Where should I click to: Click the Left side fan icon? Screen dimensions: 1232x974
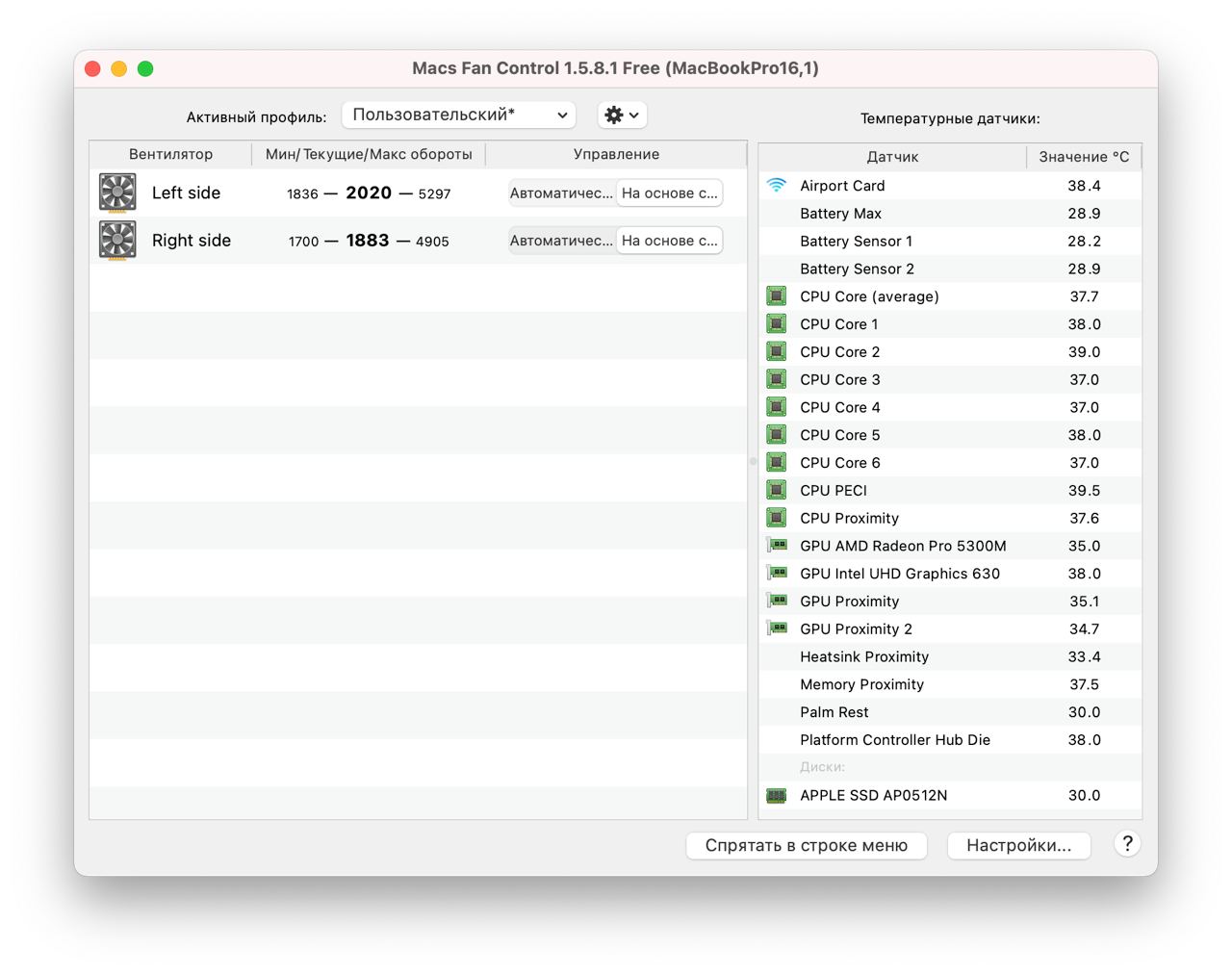(x=117, y=192)
